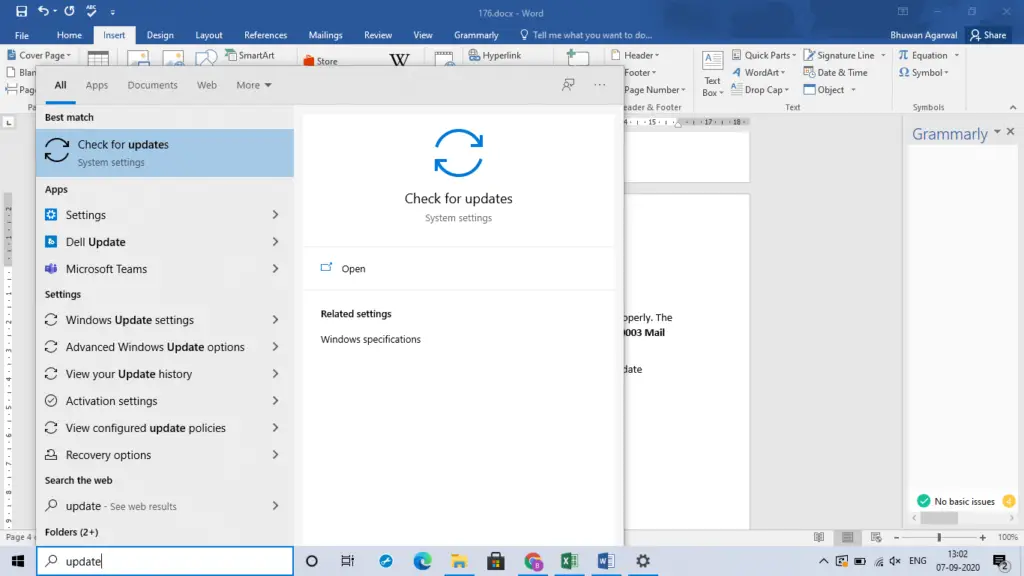Click the Redo icon in Word
1024x576 pixels.
coord(69,11)
